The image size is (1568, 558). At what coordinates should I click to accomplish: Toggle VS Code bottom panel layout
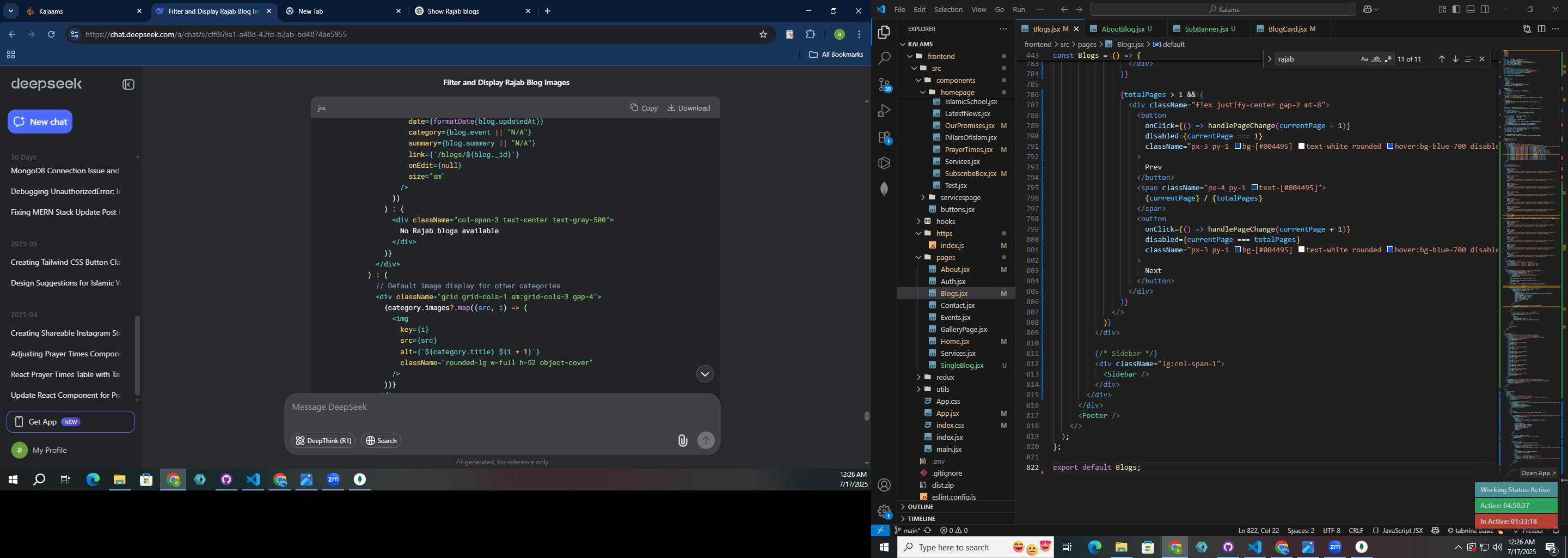coord(1471,9)
